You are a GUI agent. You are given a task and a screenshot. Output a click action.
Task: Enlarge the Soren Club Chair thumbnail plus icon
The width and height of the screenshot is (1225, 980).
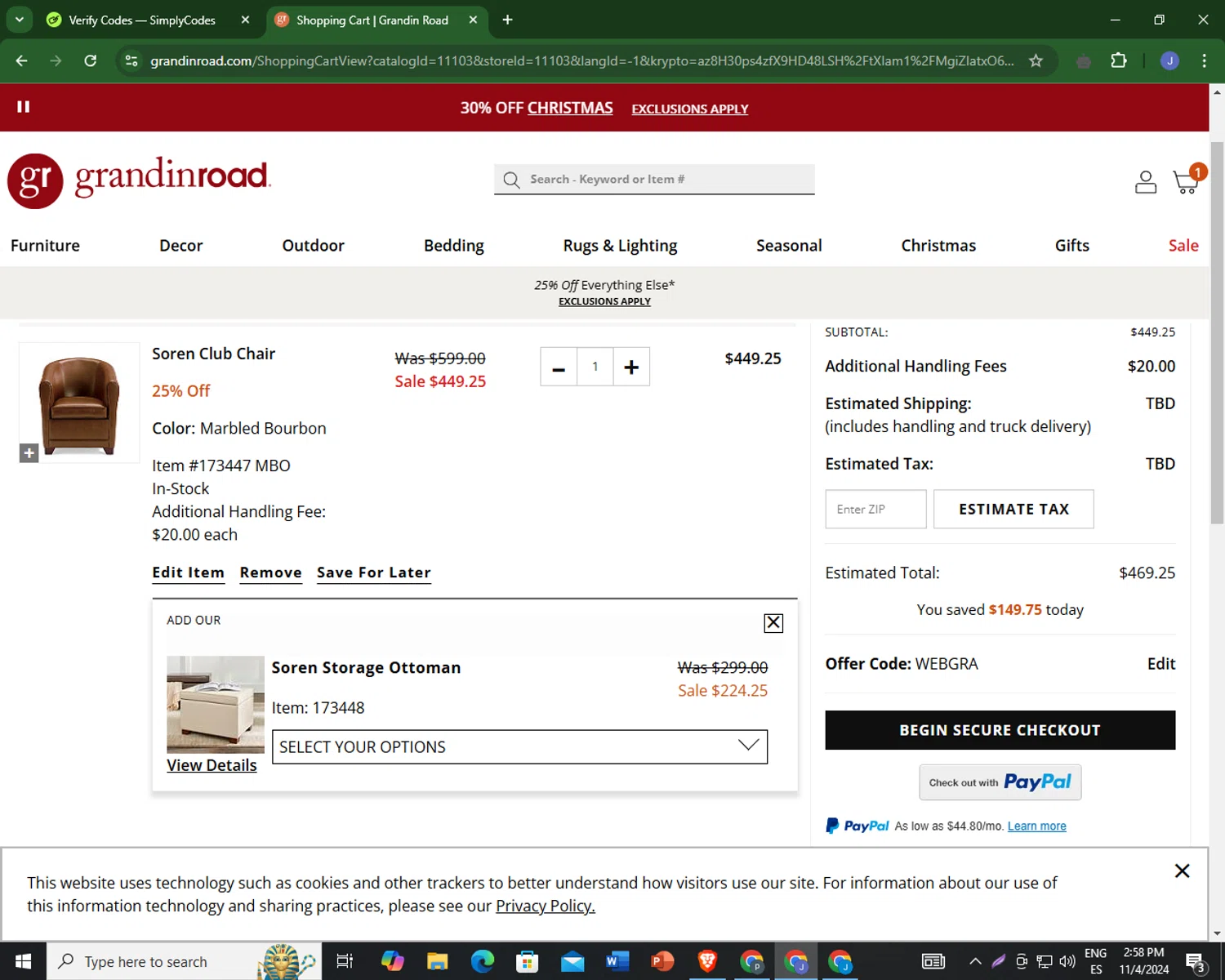tap(29, 452)
